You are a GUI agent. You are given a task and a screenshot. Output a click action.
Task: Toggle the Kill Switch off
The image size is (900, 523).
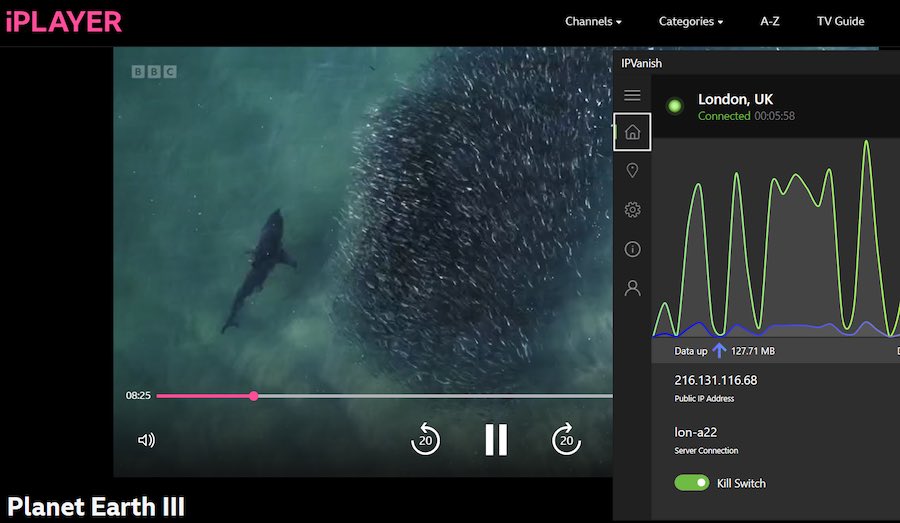[691, 483]
